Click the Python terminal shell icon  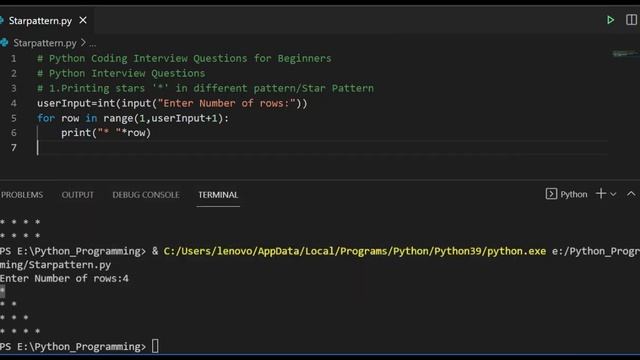(551, 194)
